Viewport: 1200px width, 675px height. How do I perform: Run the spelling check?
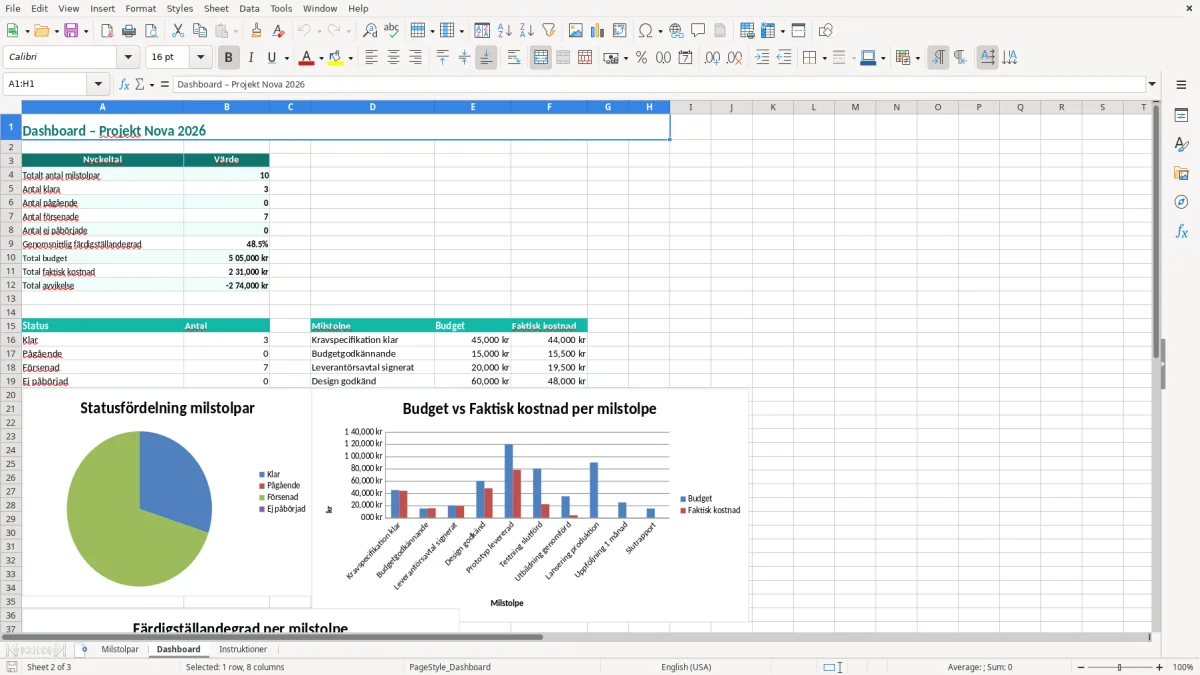click(x=392, y=31)
